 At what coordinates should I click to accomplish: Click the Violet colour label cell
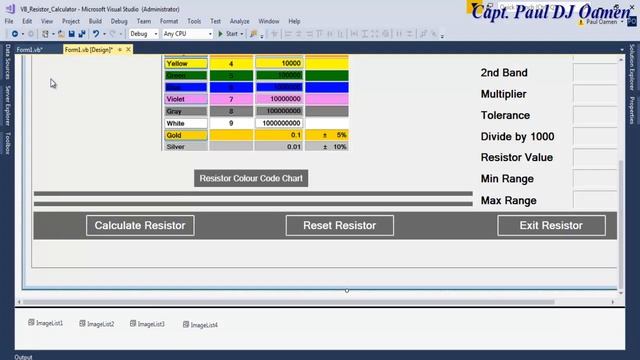(x=186, y=99)
